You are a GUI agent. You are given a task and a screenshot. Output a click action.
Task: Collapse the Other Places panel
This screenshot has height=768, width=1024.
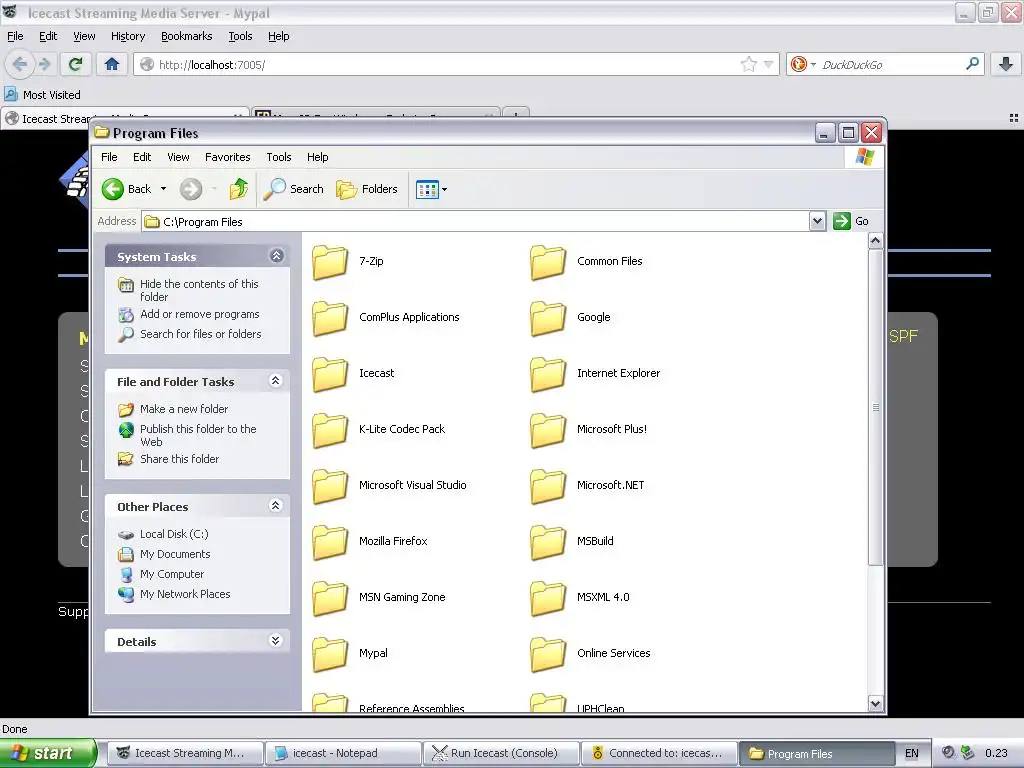pyautogui.click(x=276, y=505)
